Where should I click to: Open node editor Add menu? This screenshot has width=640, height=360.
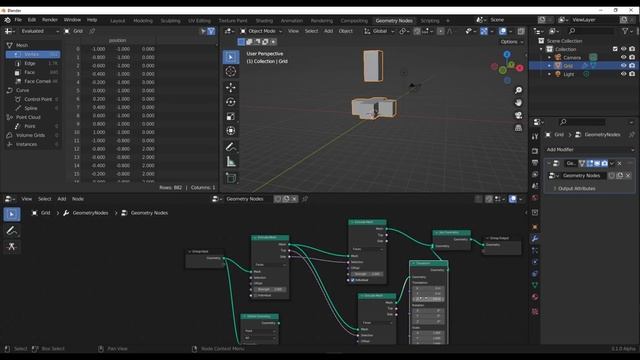(62, 199)
